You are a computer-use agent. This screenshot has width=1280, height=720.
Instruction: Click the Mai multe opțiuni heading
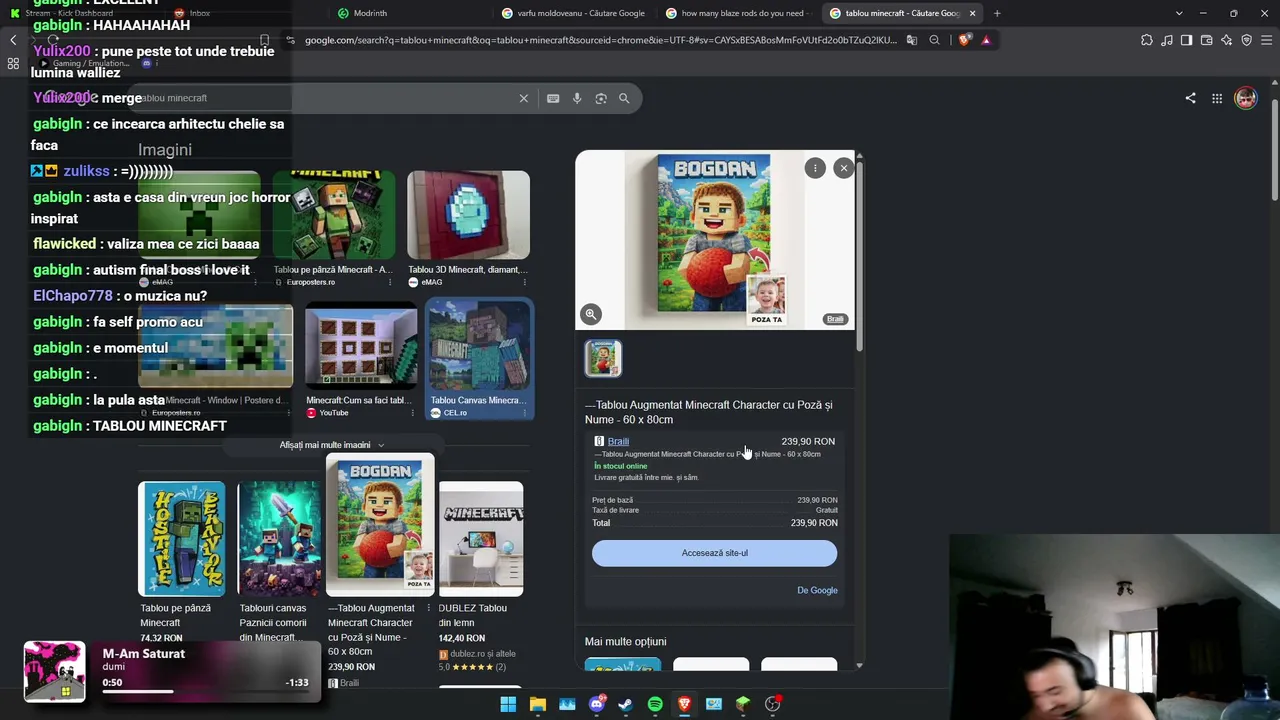tap(625, 641)
